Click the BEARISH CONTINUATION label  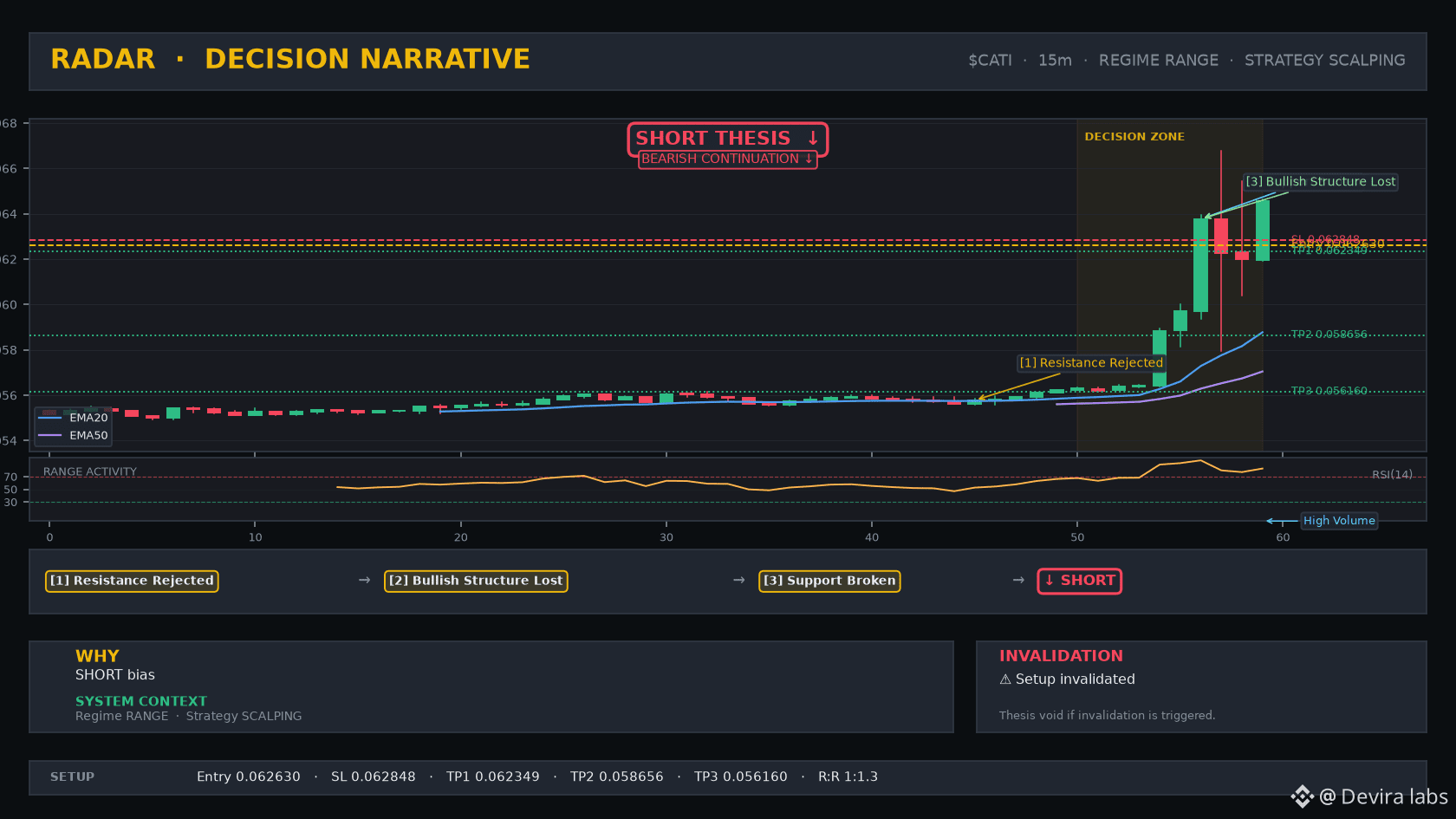(x=728, y=159)
